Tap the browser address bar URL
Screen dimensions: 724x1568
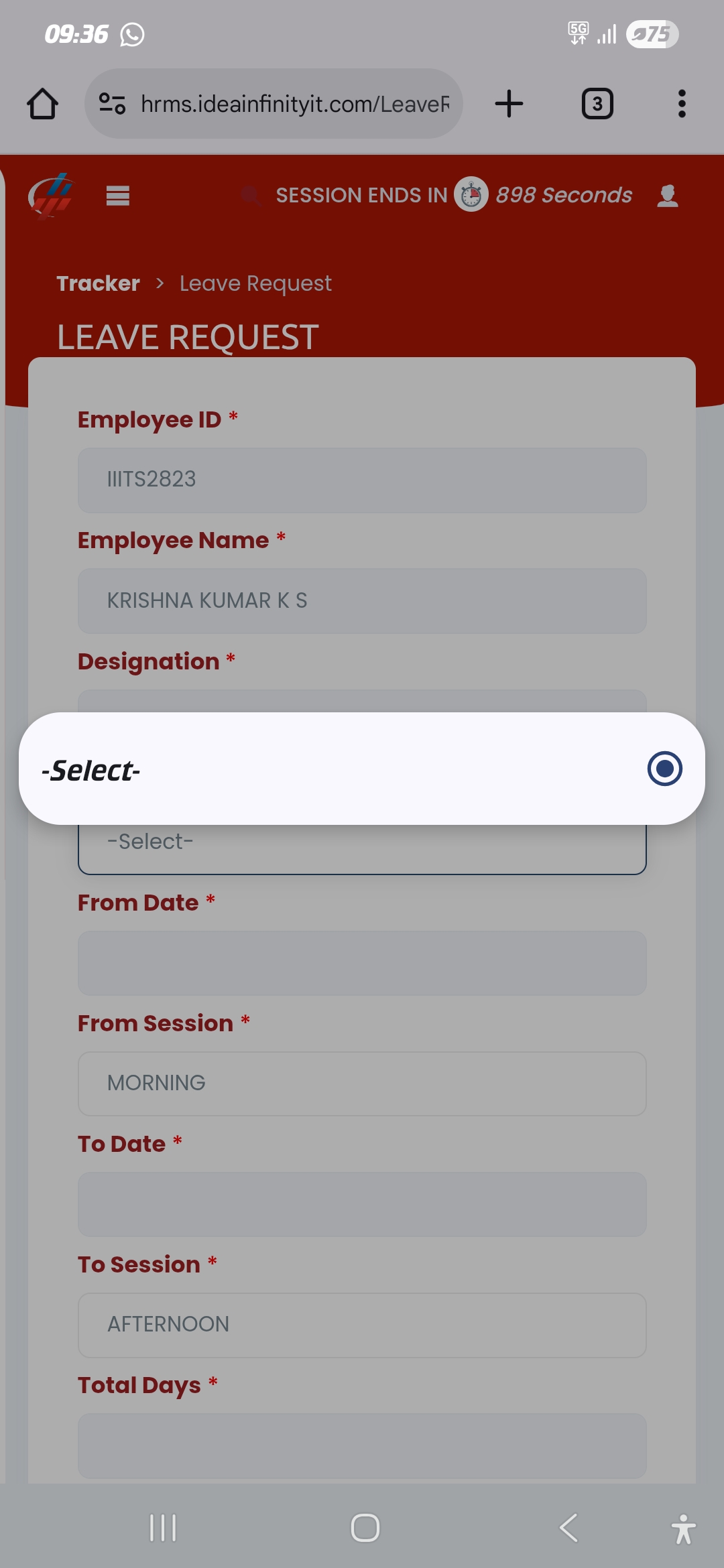295,104
